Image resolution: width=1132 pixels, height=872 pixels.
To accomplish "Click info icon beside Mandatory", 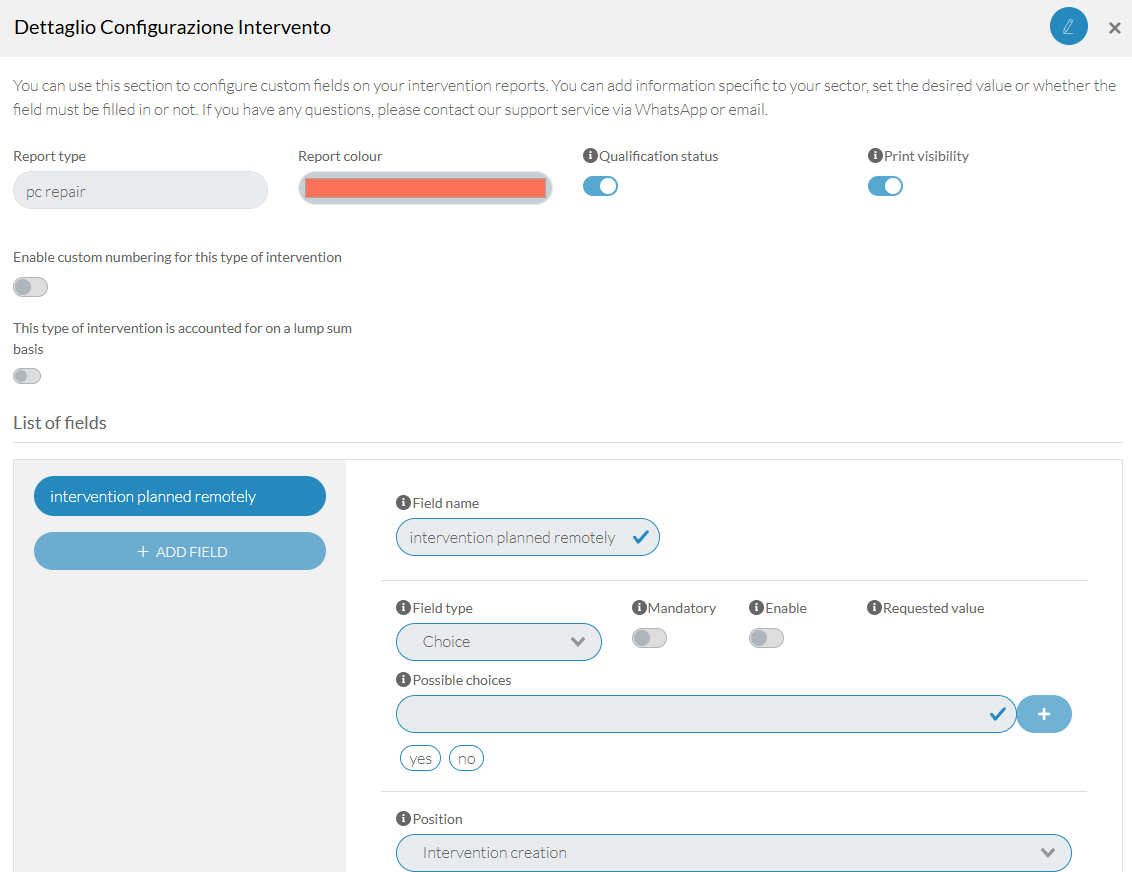I will (639, 607).
